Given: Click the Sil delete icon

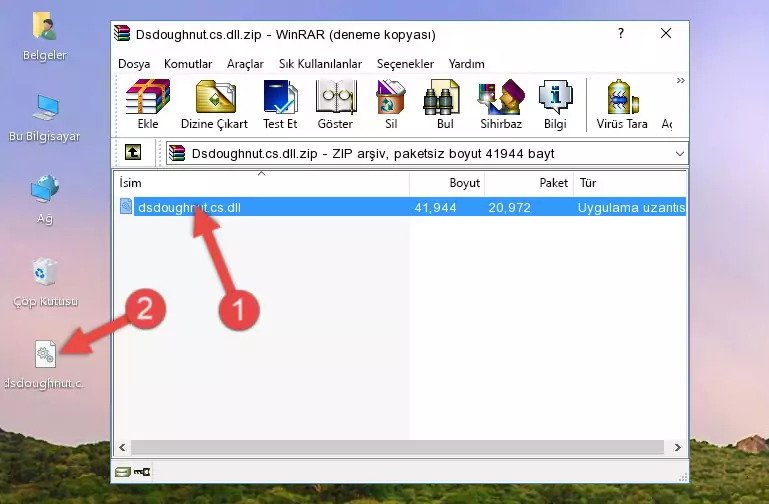Looking at the screenshot, I should point(391,104).
